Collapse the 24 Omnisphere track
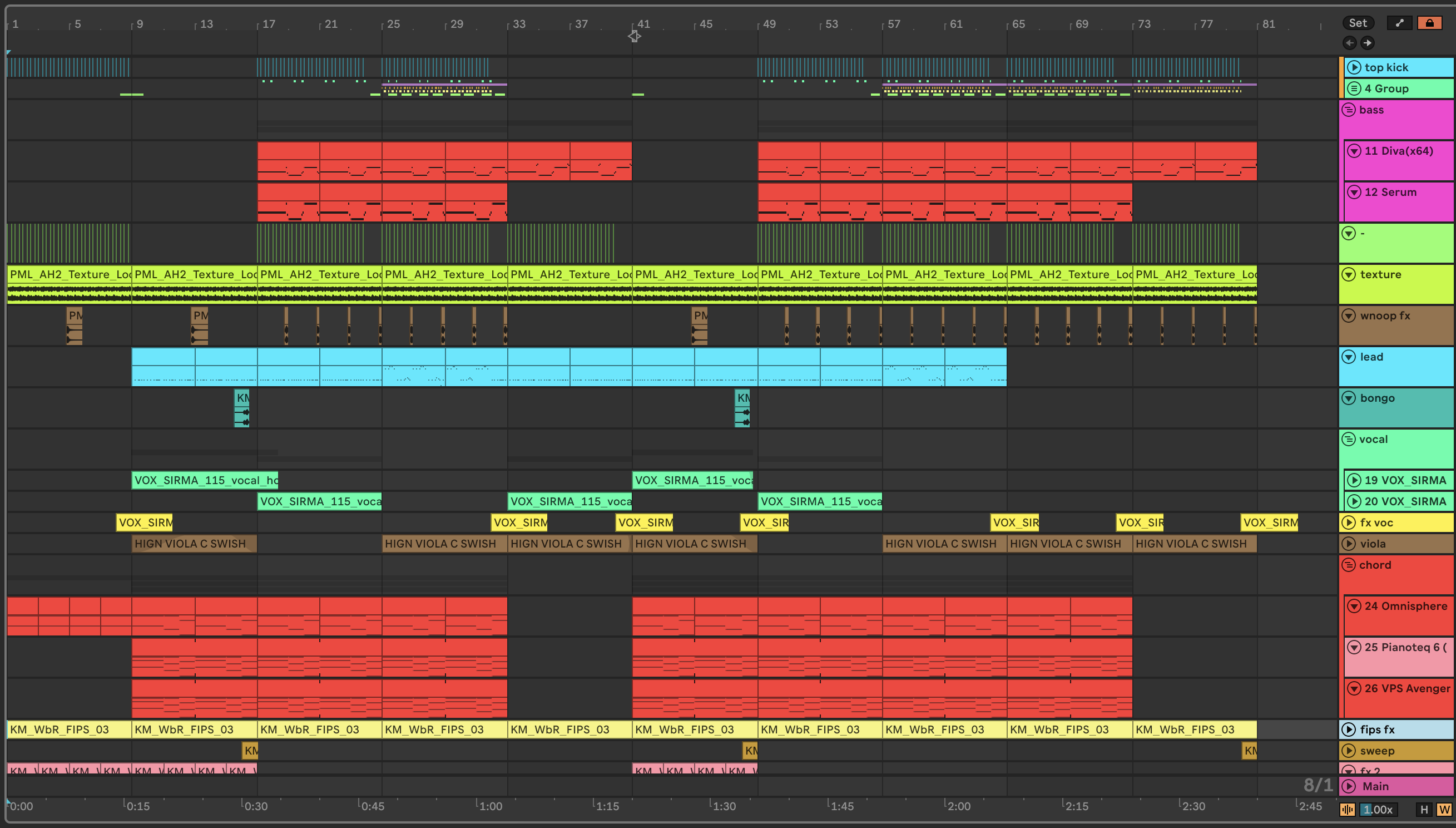This screenshot has height=828, width=1456. [1354, 606]
